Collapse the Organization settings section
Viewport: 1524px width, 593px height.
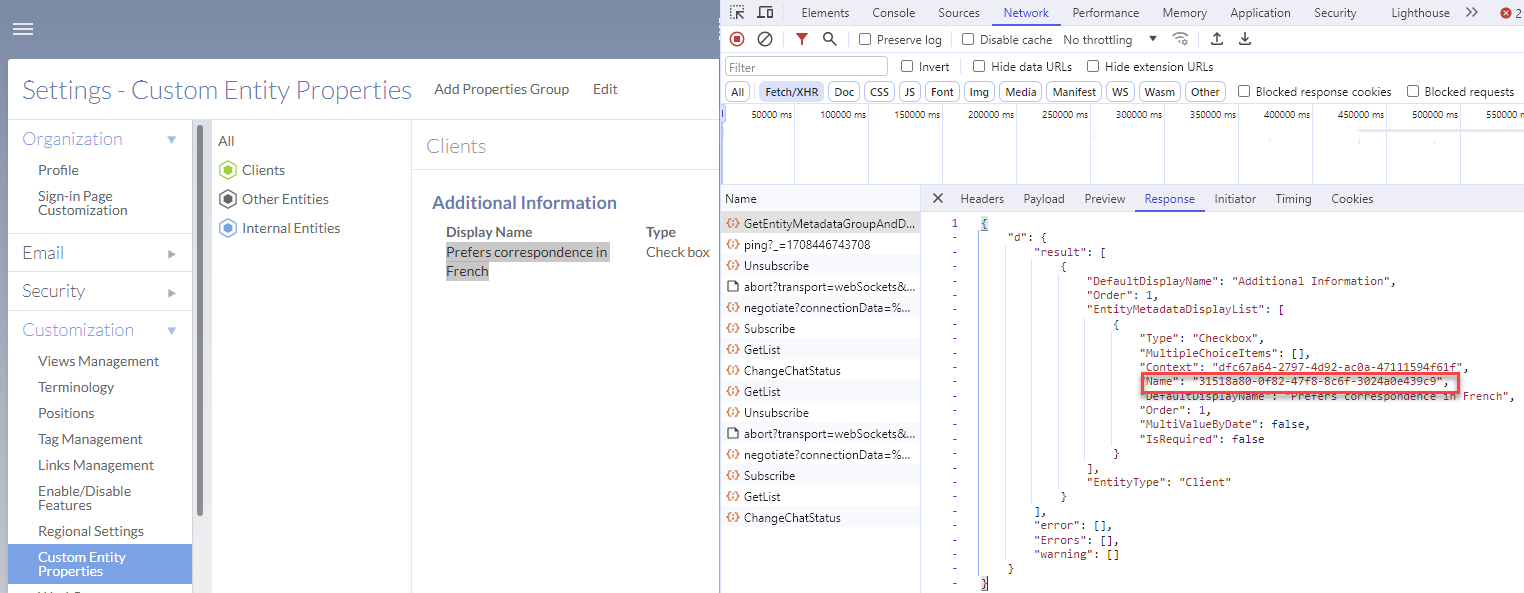point(171,139)
